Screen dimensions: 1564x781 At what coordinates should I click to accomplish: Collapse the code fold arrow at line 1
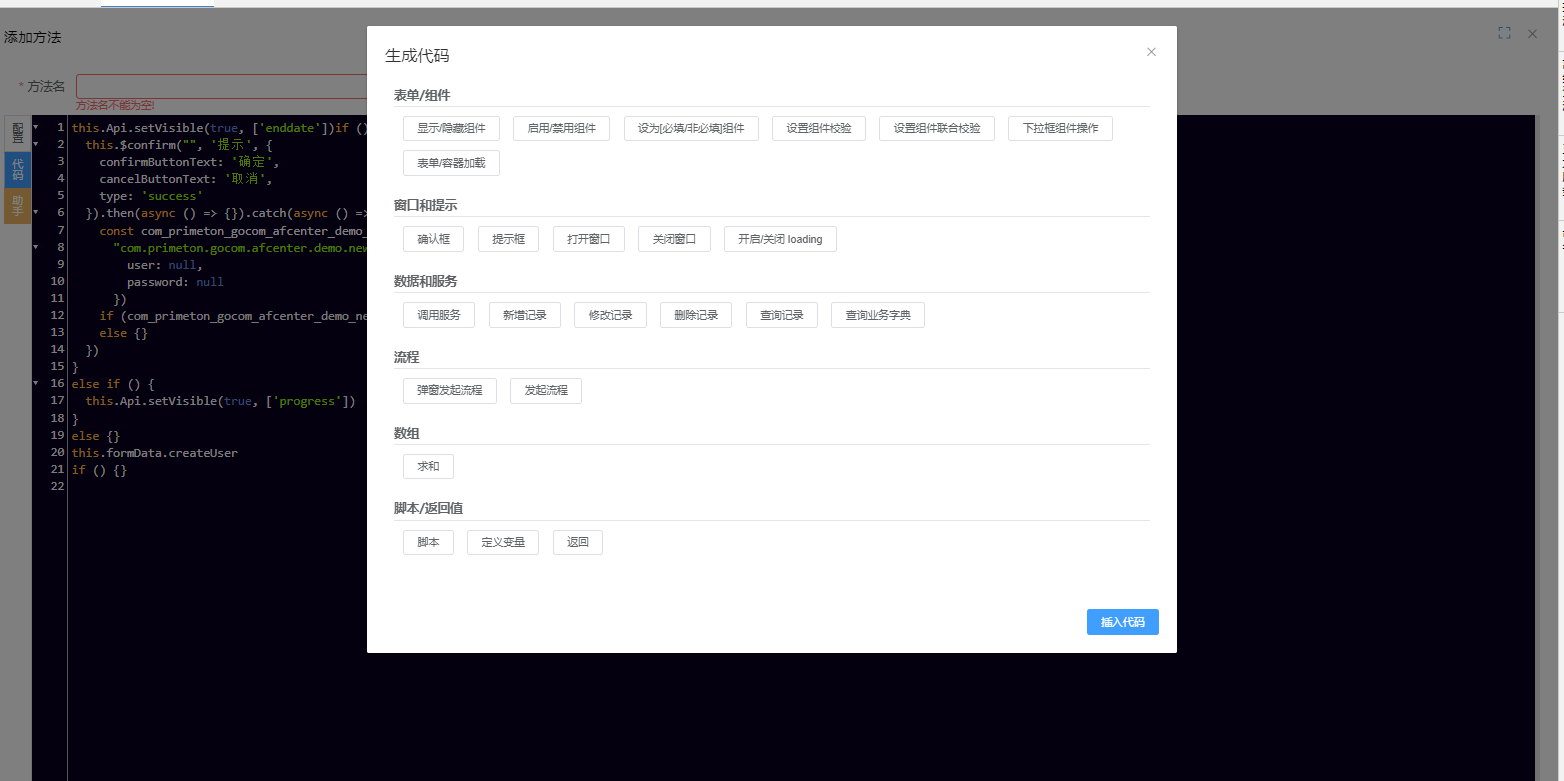pyautogui.click(x=36, y=128)
